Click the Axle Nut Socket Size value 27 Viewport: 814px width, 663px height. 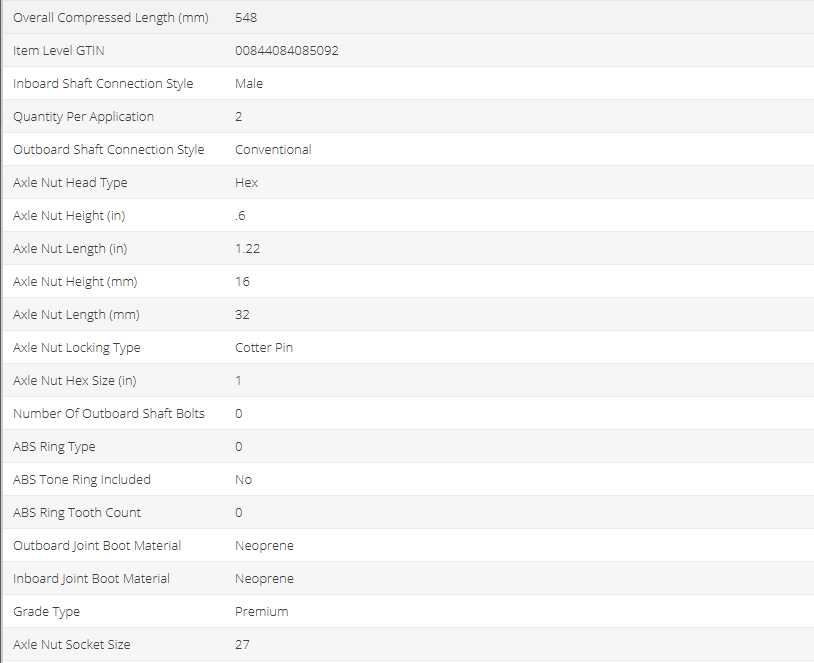(242, 645)
